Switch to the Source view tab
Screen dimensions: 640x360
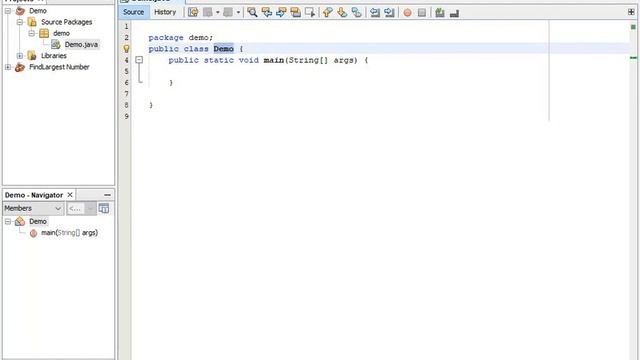pyautogui.click(x=133, y=12)
